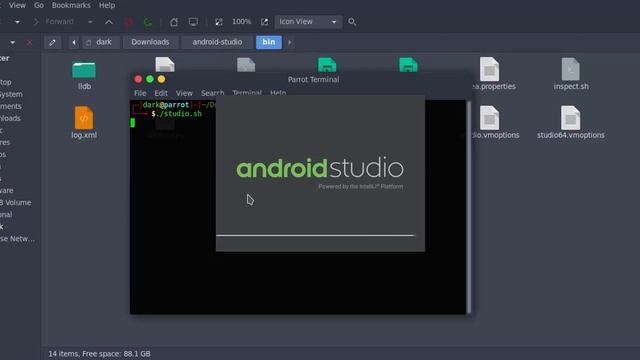Screen dimensions: 640x360
Task: Click the zoom in icon after 100%
Action: click(x=264, y=22)
